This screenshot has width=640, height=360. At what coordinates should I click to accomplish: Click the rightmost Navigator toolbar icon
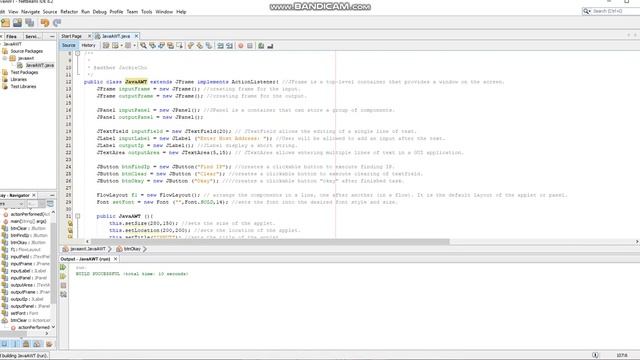click(49, 344)
